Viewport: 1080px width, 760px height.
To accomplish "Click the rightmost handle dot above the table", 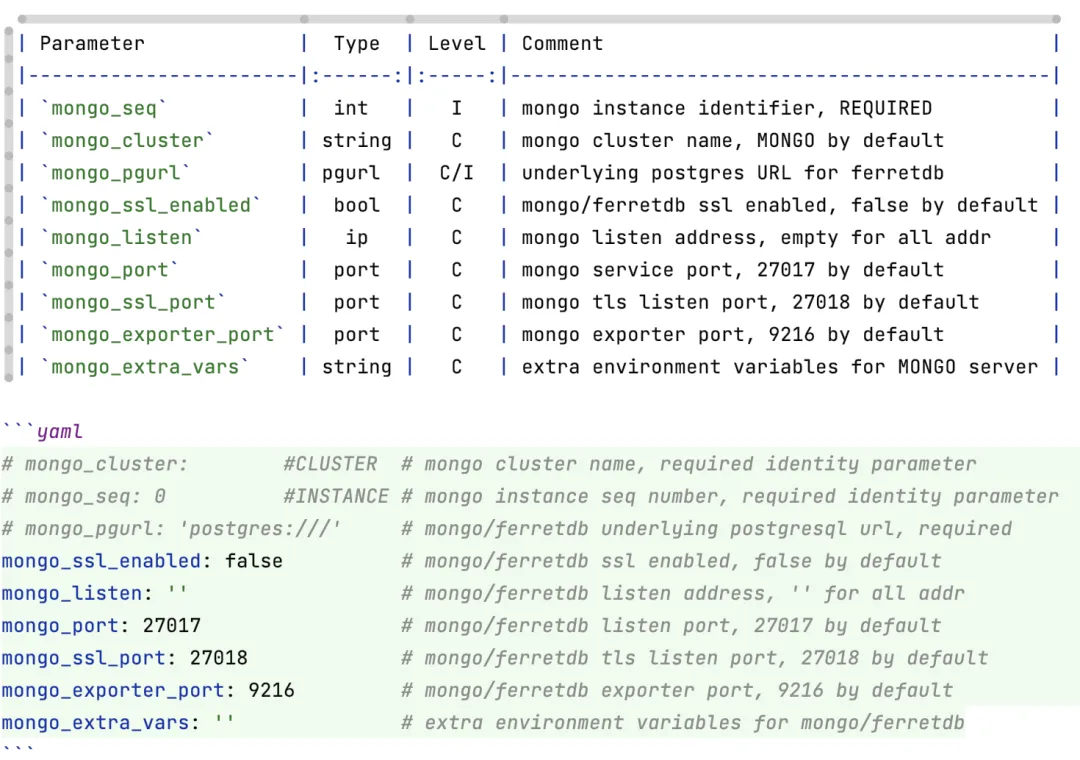I will [1056, 17].
